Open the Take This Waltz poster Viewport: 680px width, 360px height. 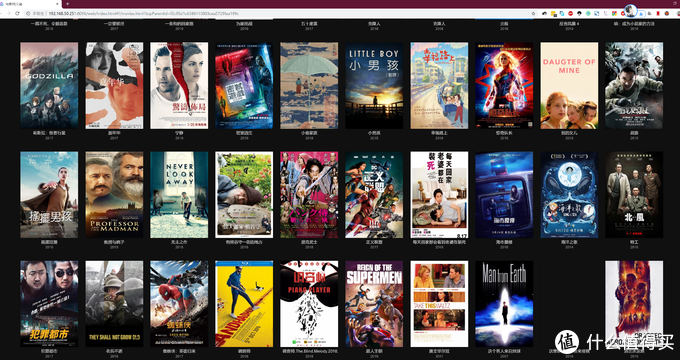439,304
